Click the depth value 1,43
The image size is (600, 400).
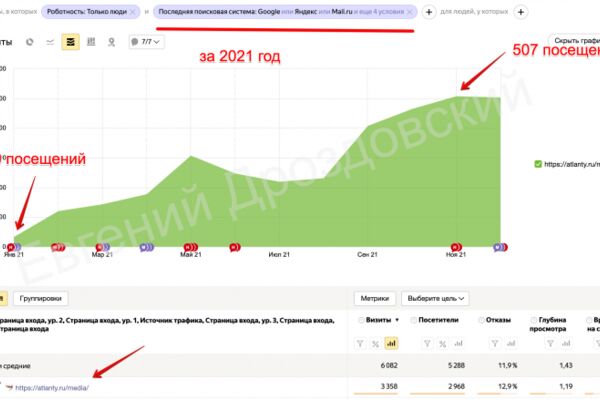click(x=566, y=366)
